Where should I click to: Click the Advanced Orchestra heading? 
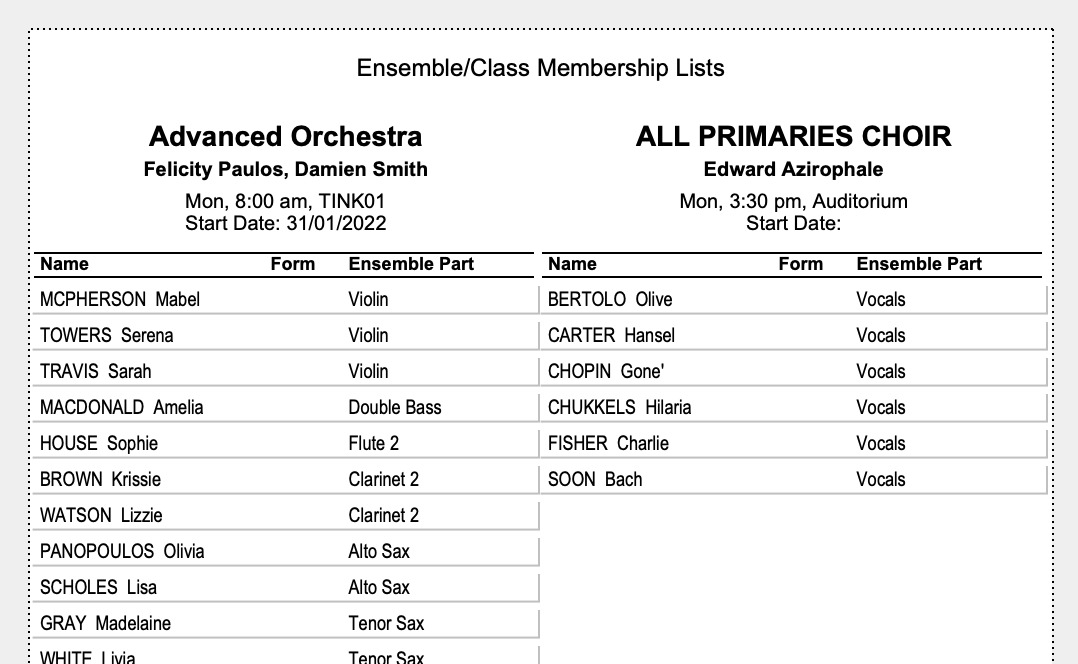pyautogui.click(x=285, y=136)
